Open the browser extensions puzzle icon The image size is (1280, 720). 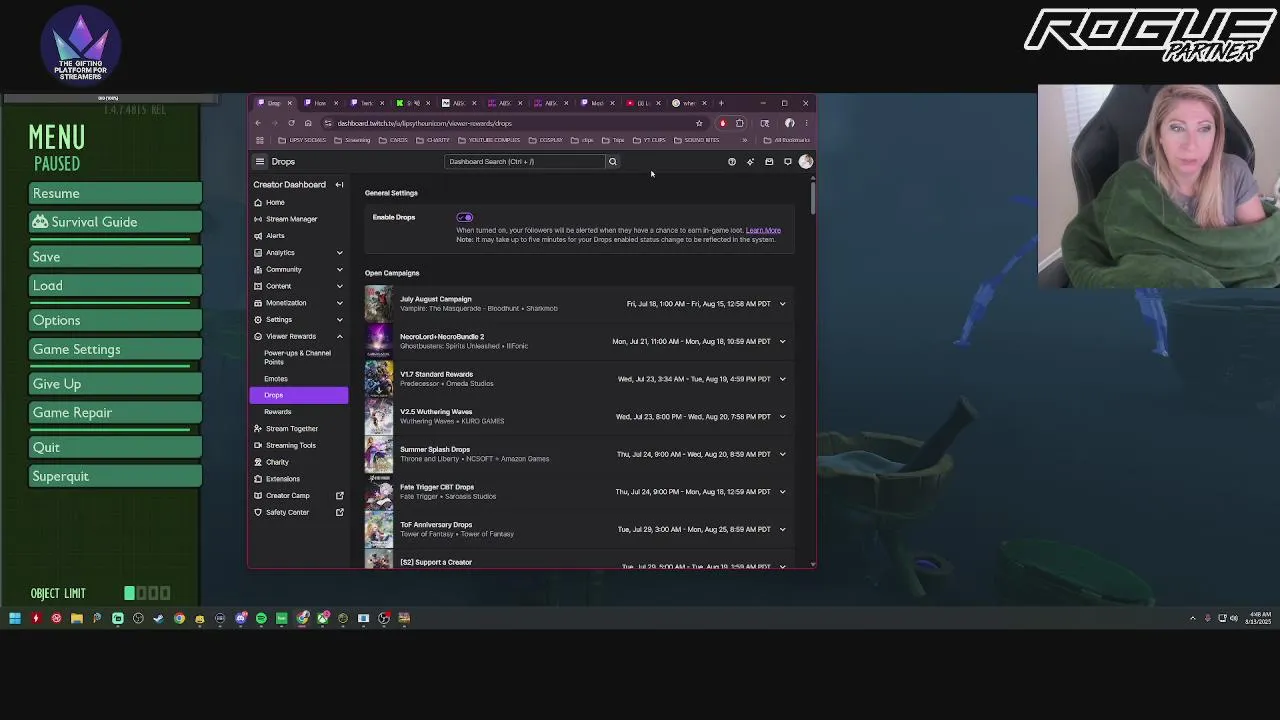740,124
